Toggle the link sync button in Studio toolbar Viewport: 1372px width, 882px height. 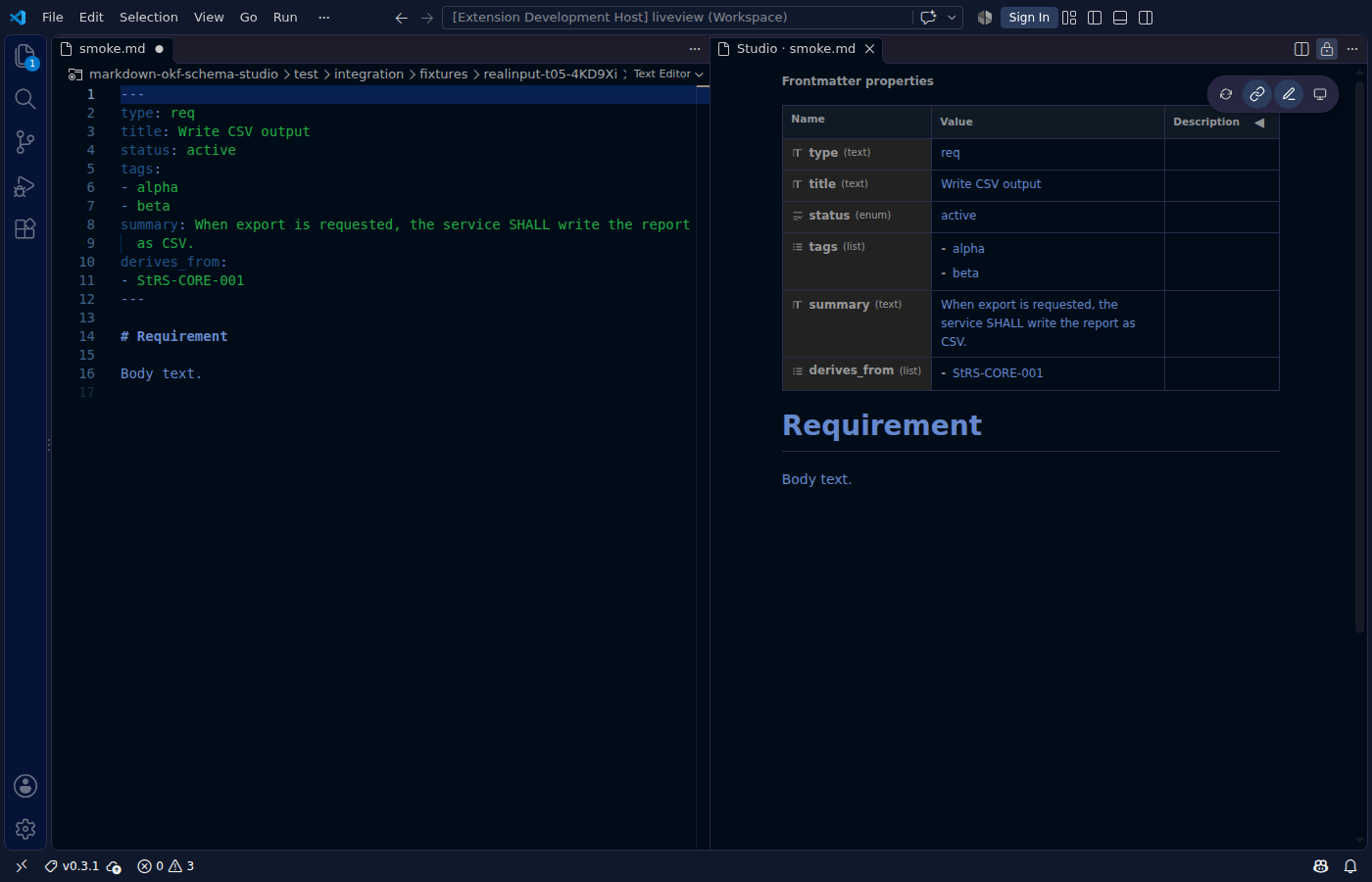[1257, 94]
